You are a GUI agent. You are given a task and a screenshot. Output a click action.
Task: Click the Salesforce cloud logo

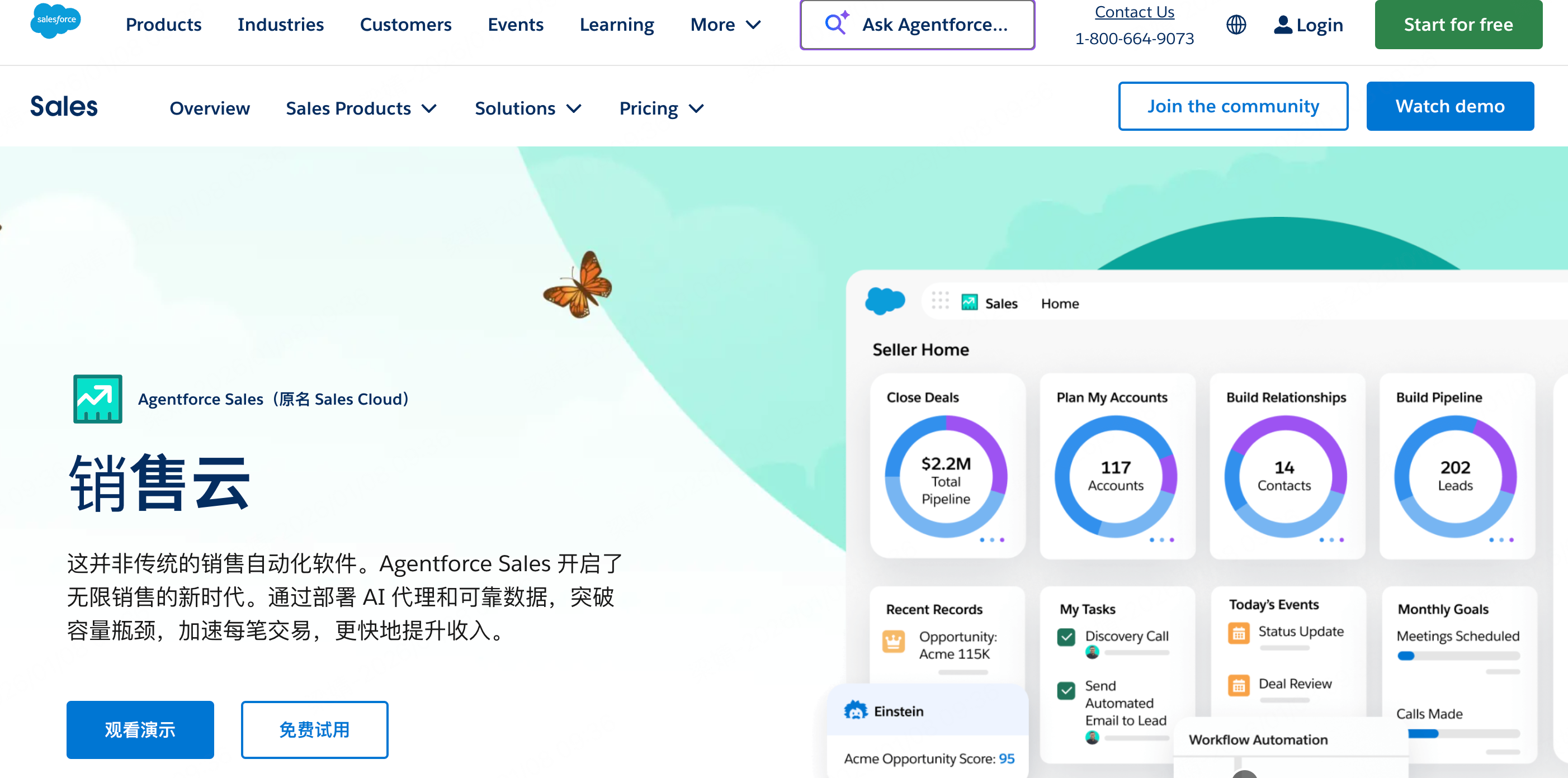[55, 20]
